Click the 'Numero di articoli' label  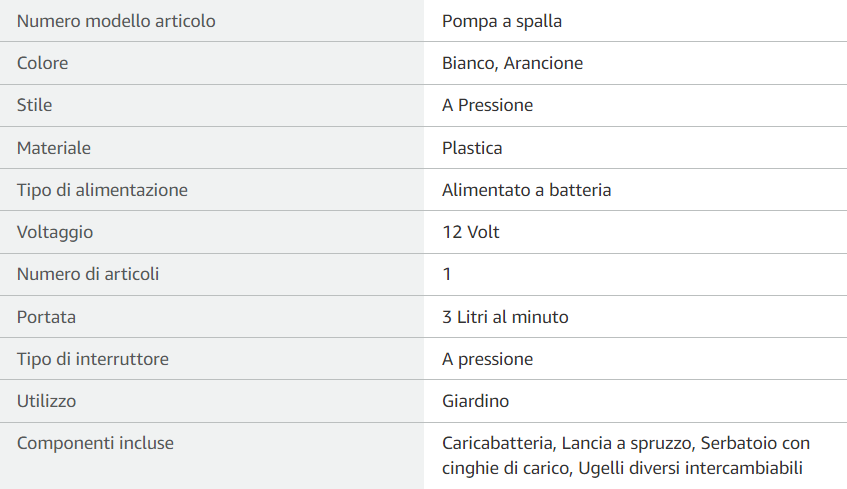pyautogui.click(x=88, y=274)
